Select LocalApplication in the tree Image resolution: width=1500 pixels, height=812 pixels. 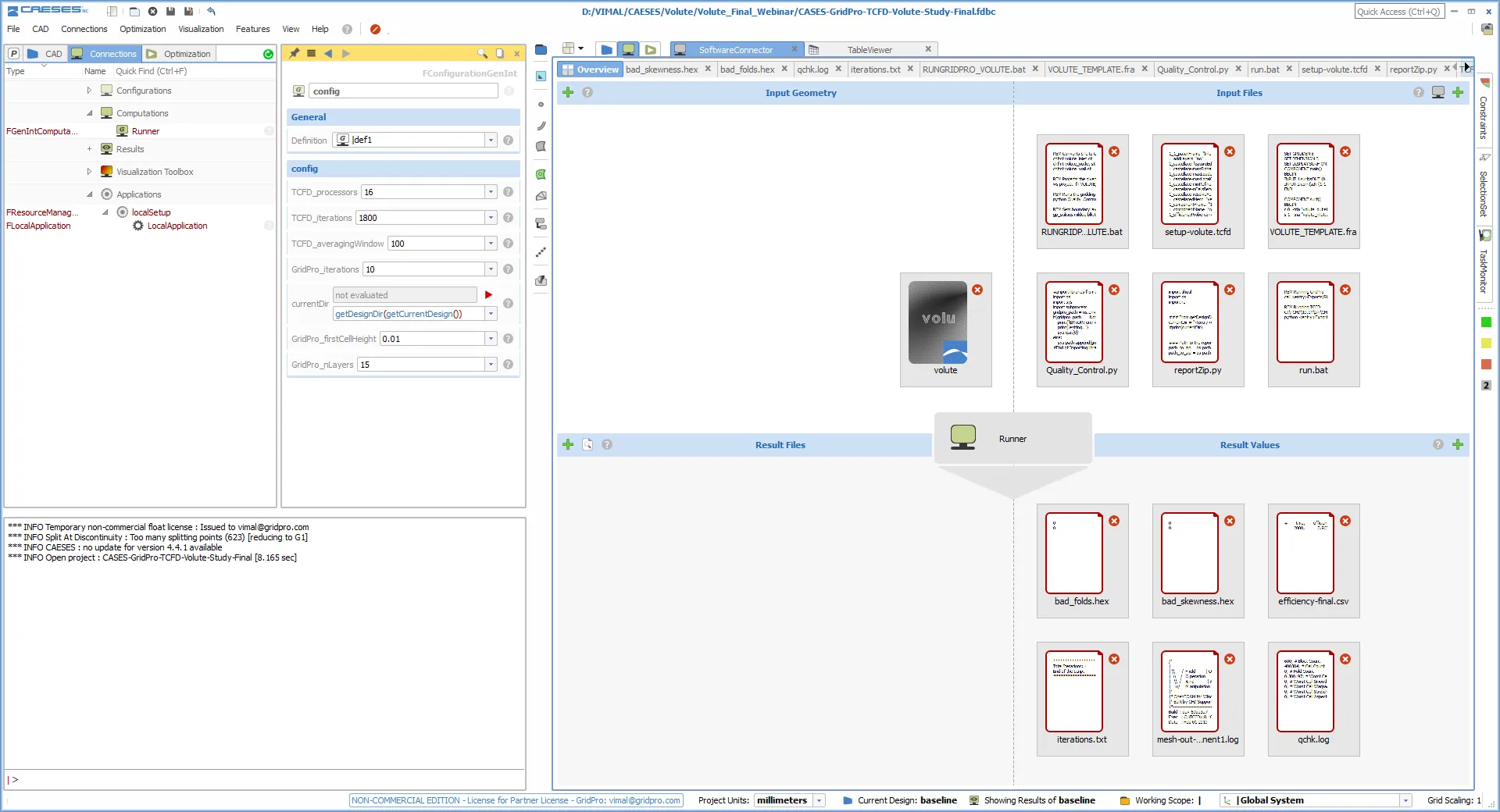177,226
